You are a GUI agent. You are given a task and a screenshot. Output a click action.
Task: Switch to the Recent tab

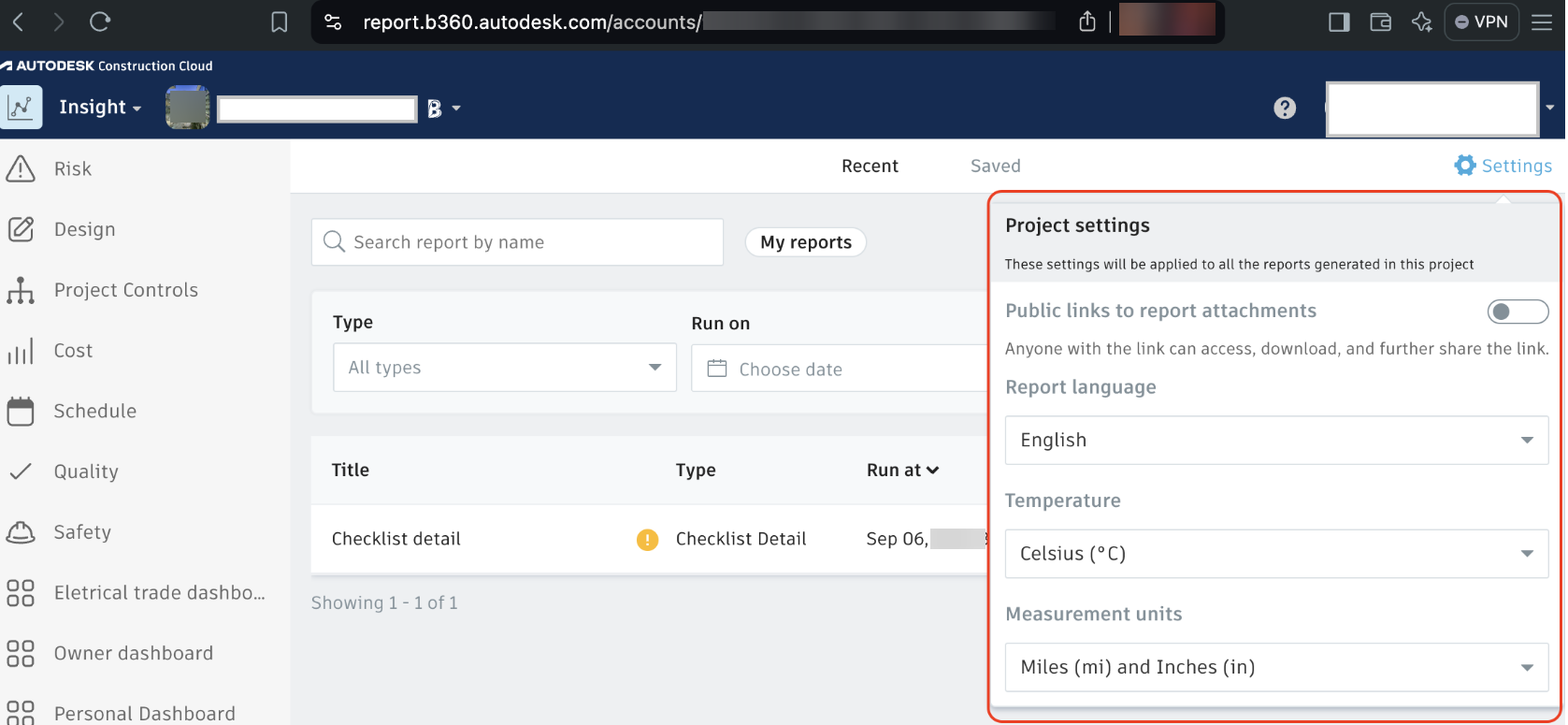point(870,166)
